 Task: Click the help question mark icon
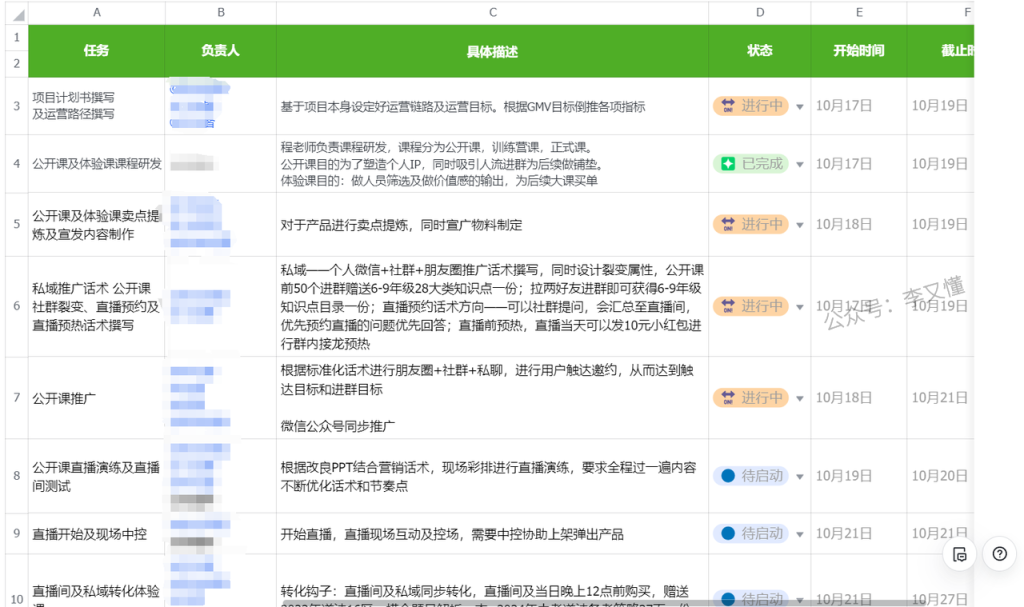(x=999, y=554)
